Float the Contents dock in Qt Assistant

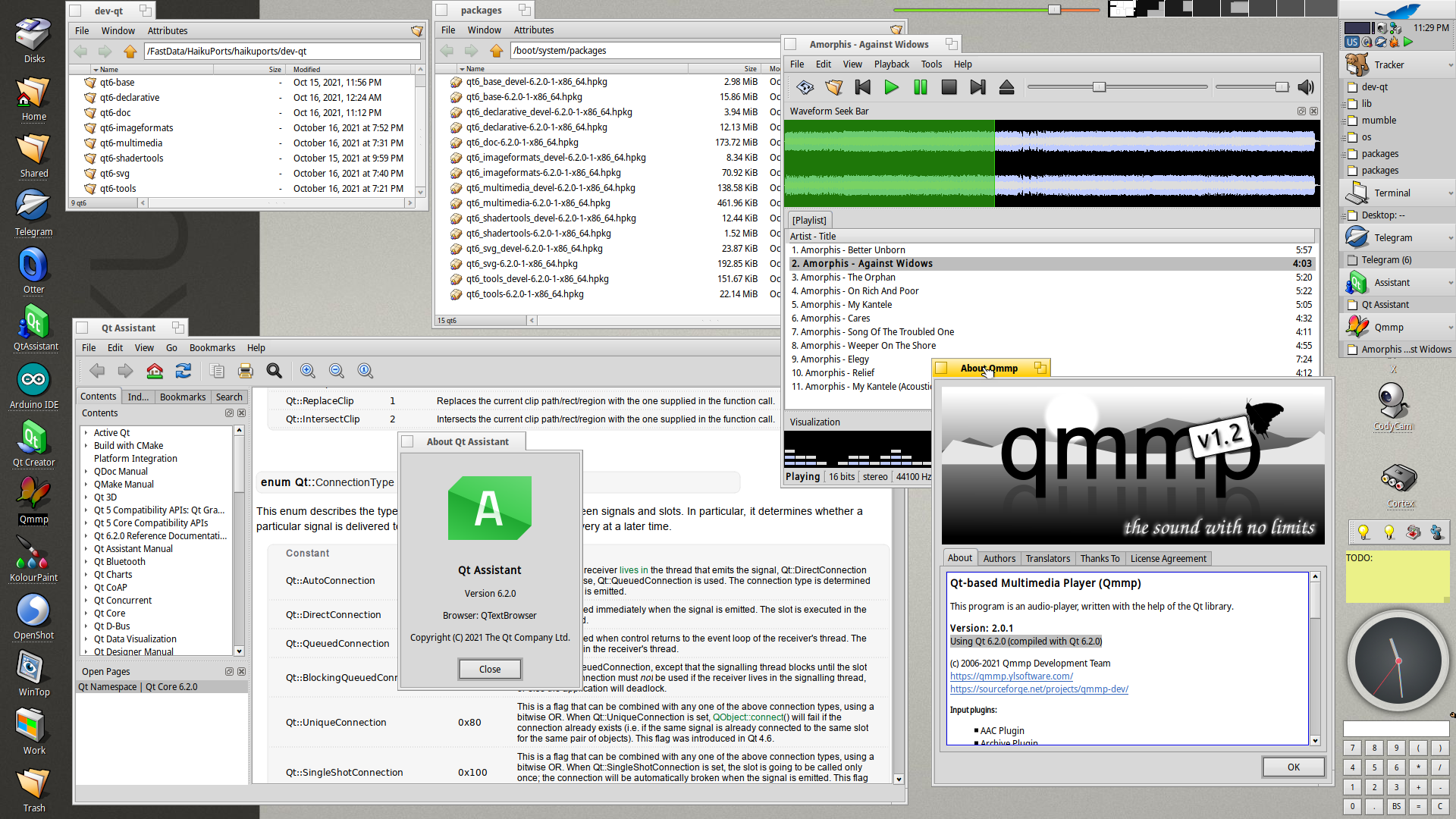(x=229, y=413)
